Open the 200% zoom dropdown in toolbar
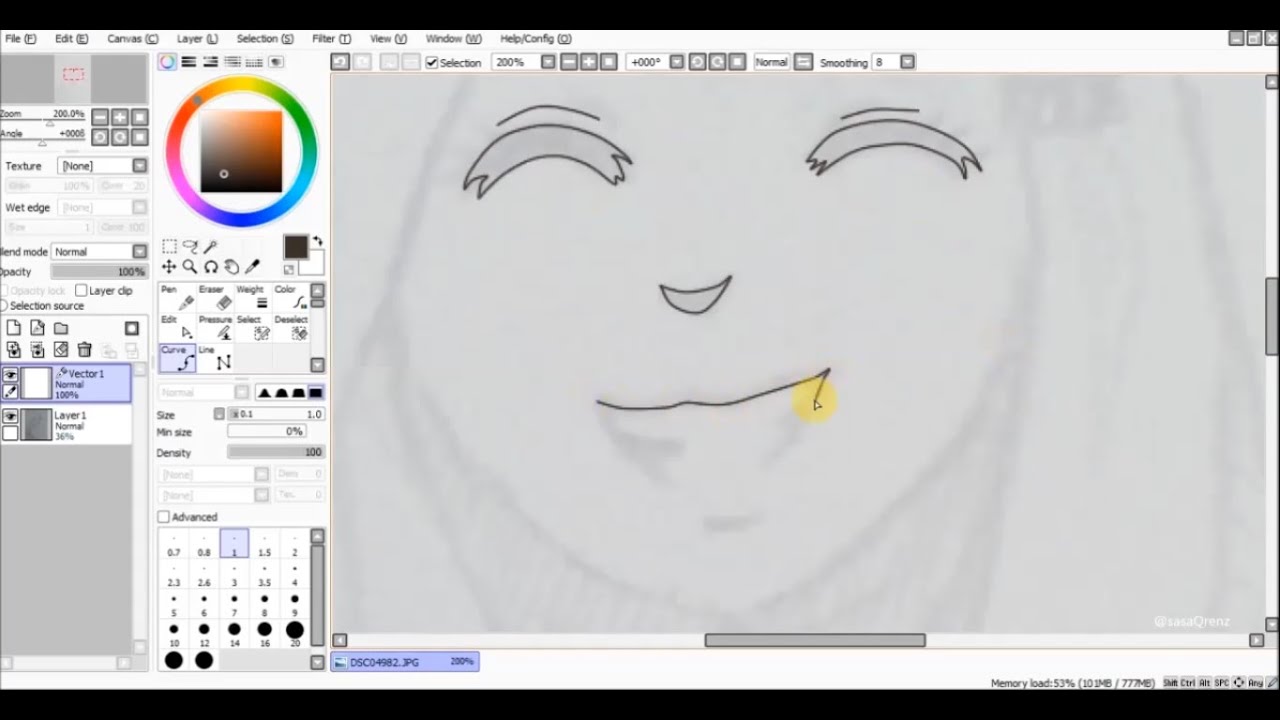 [x=548, y=62]
